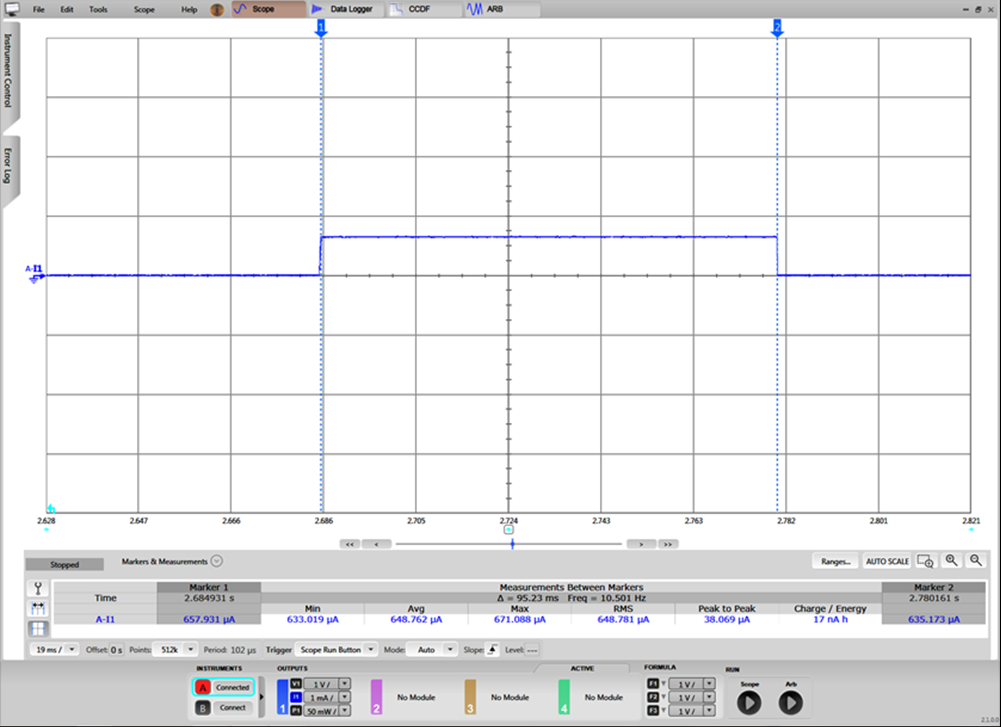Click the grid layout icon in left panel
This screenshot has width=1001, height=727.
(x=38, y=628)
